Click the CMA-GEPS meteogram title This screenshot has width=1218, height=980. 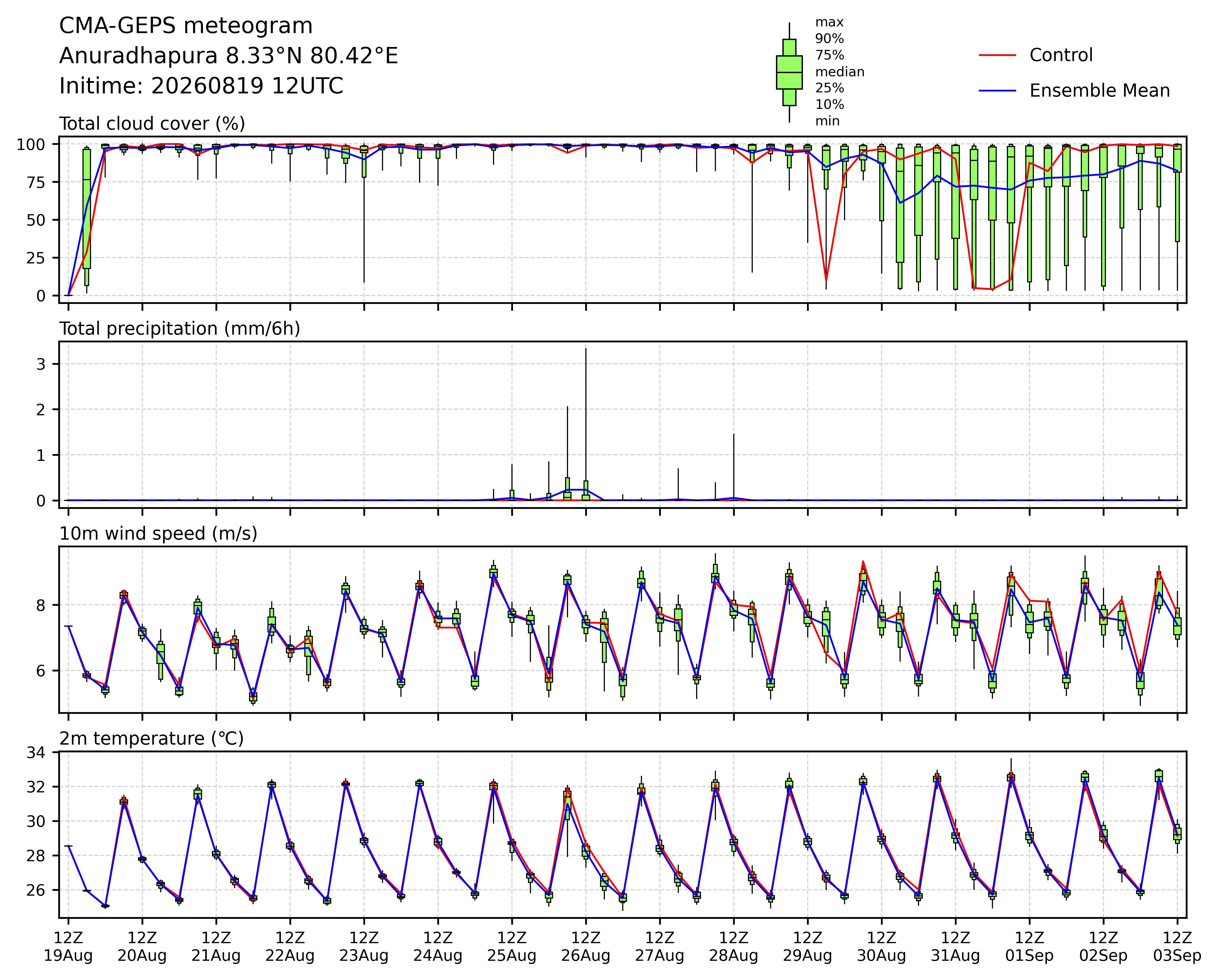pos(186,26)
